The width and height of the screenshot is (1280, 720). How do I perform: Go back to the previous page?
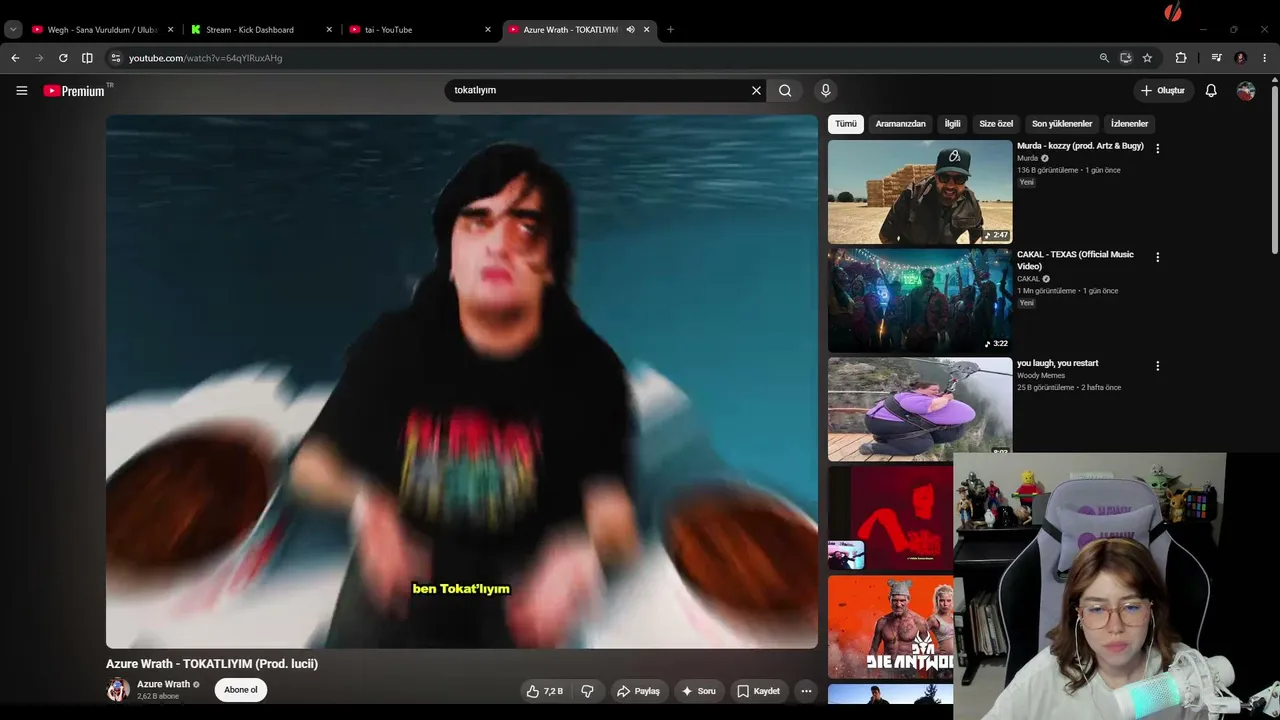pos(15,58)
